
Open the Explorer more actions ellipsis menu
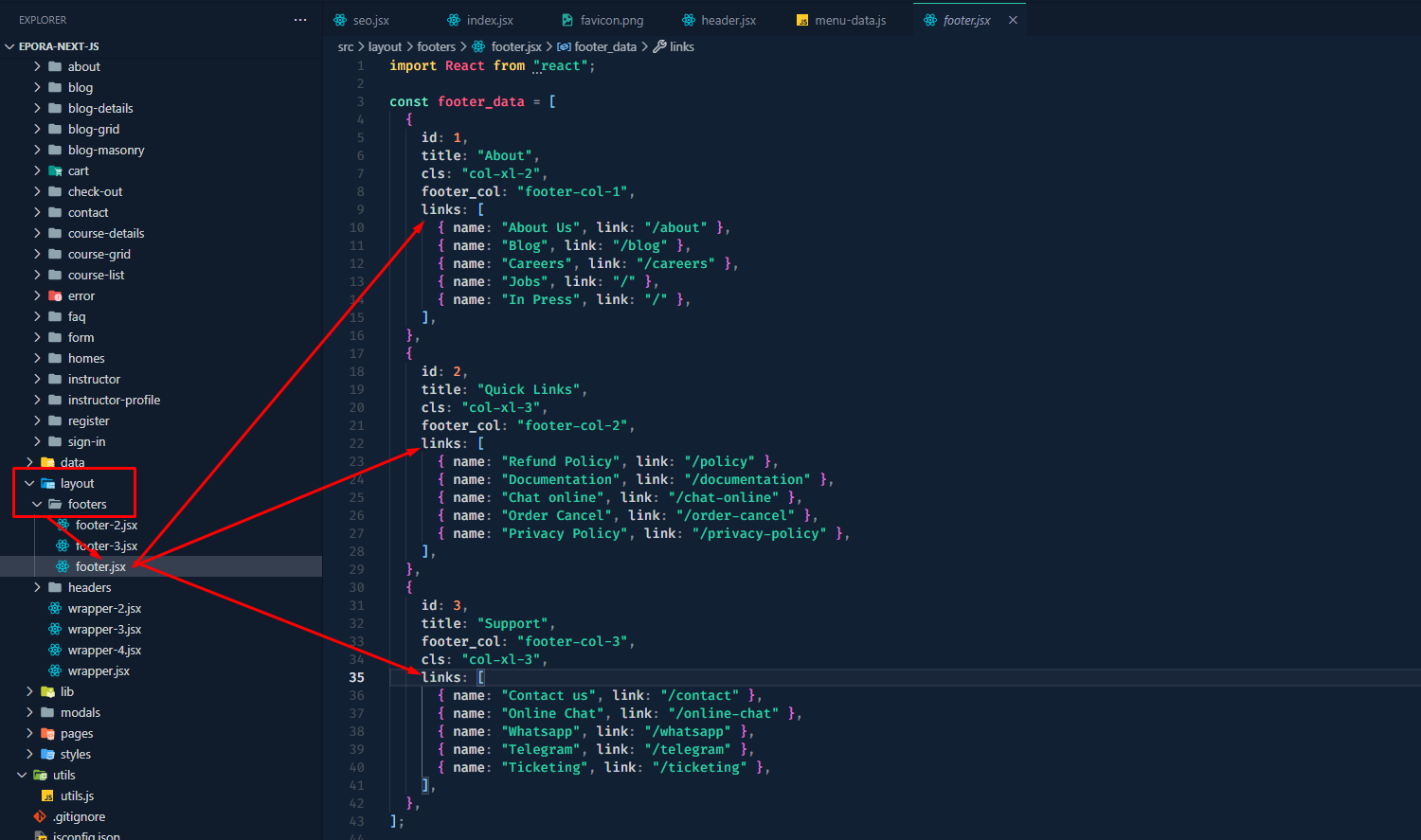click(300, 20)
